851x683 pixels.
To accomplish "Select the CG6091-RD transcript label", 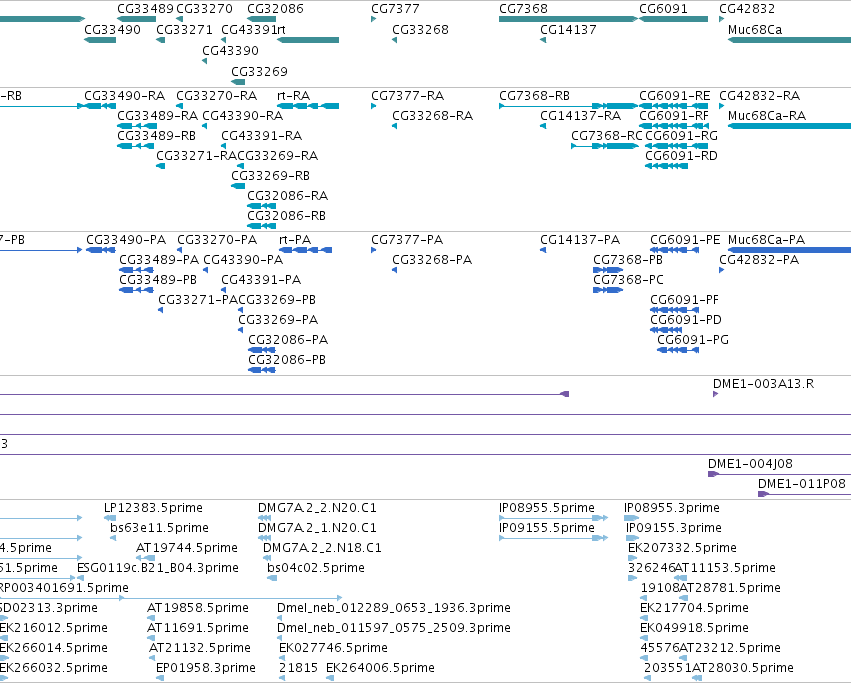I will [681, 156].
